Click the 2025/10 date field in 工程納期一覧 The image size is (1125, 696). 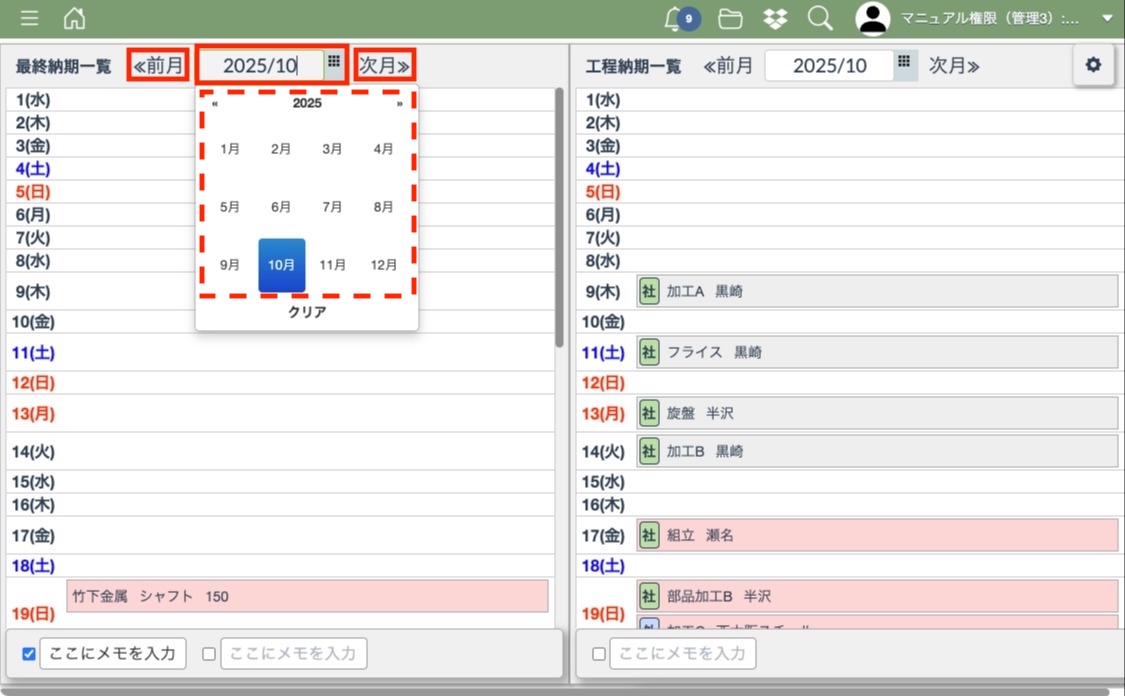click(829, 66)
